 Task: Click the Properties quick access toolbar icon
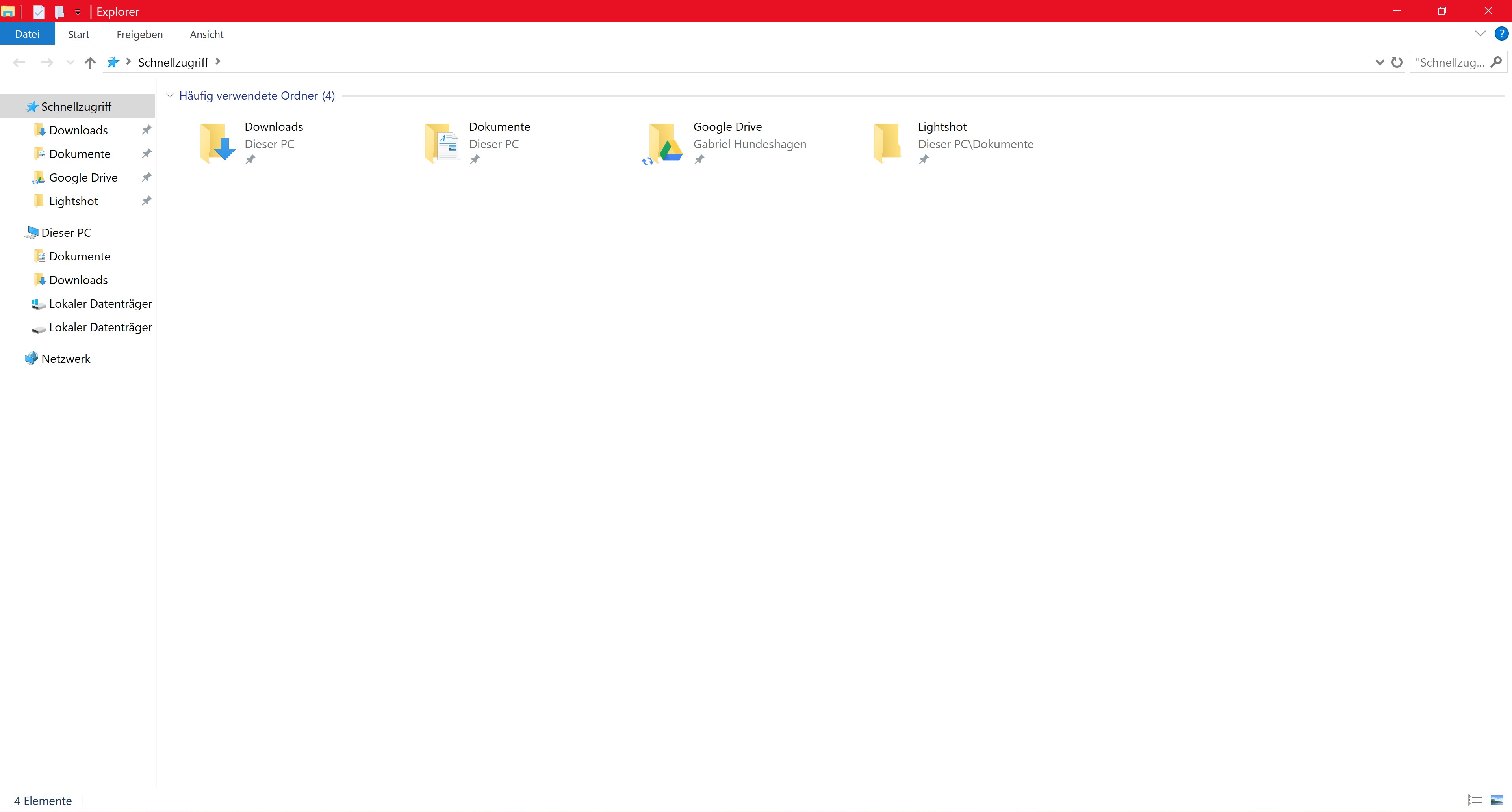pyautogui.click(x=39, y=12)
